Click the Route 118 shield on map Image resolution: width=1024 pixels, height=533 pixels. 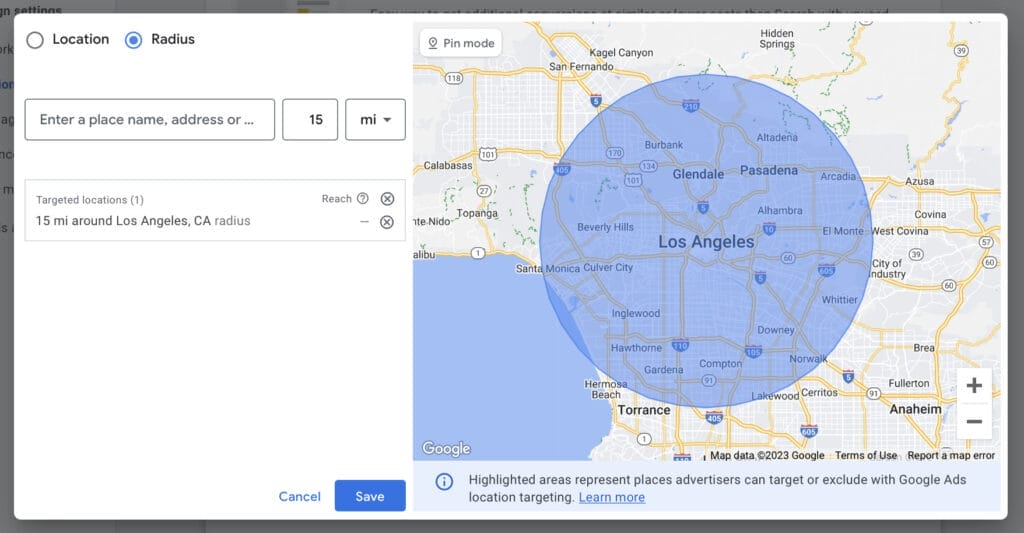pos(454,78)
